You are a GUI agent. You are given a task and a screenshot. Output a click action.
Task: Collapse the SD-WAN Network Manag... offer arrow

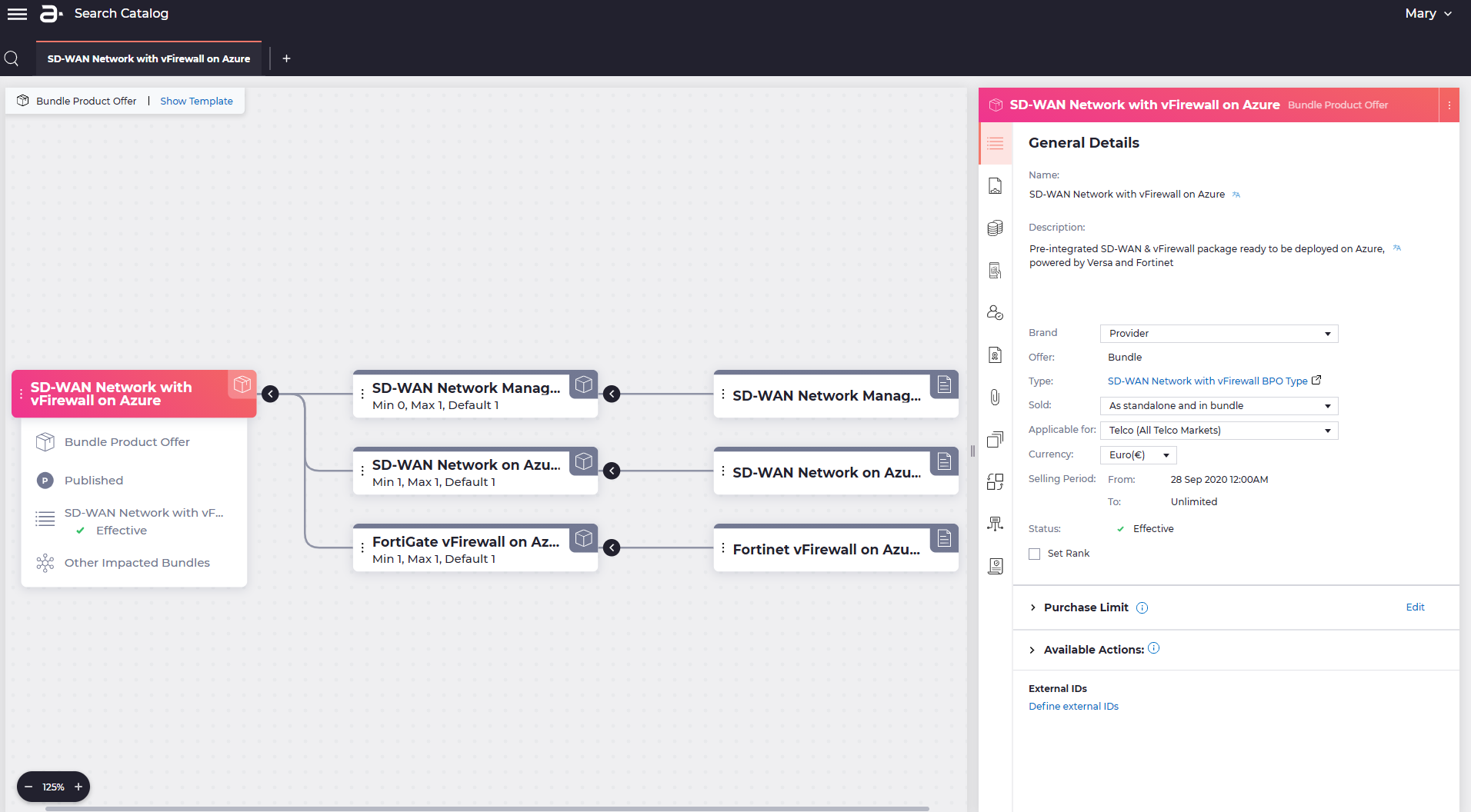tap(612, 394)
